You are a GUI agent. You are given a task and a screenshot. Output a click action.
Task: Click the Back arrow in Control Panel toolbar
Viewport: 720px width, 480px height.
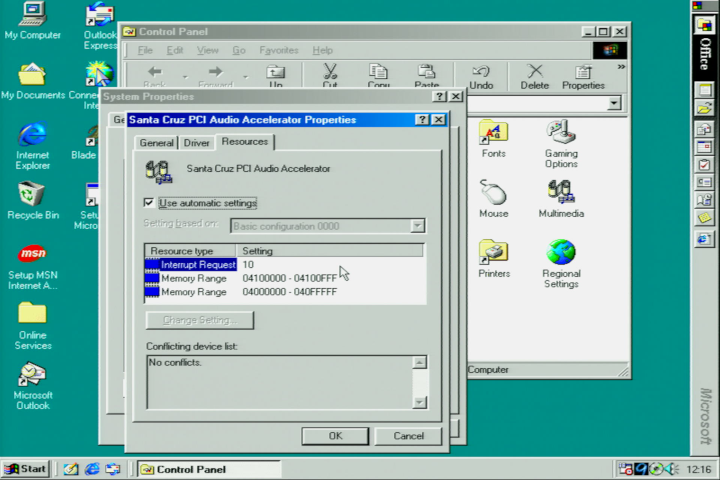click(x=155, y=75)
